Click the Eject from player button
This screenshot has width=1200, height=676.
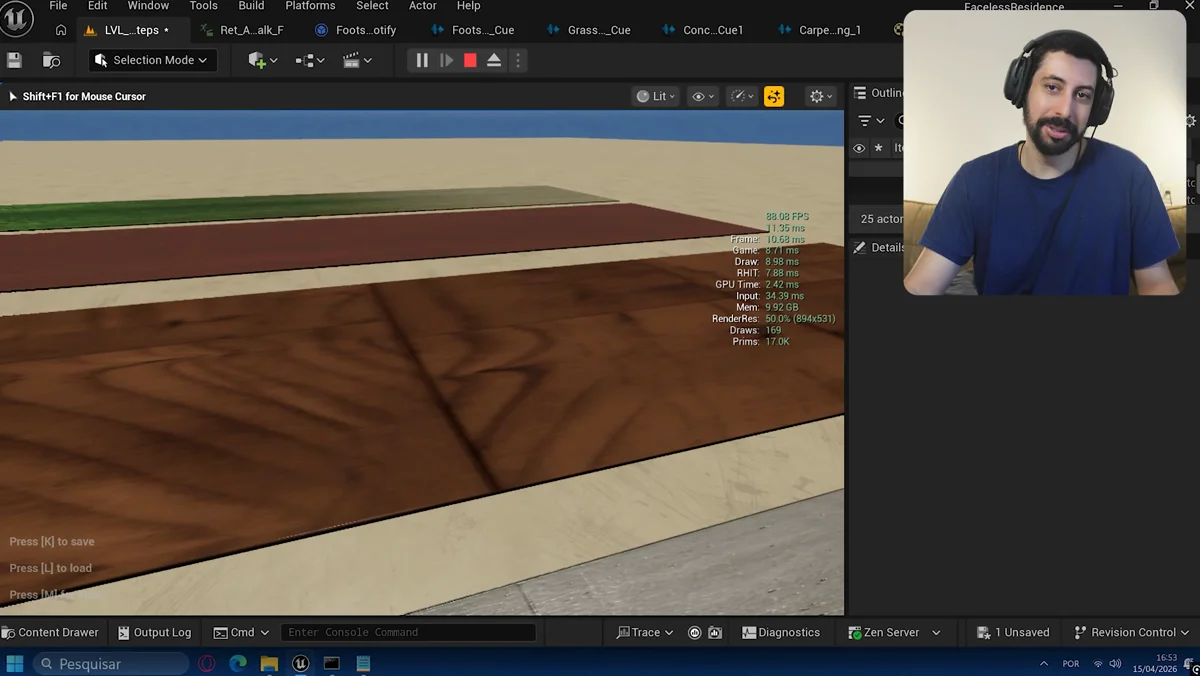[494, 60]
